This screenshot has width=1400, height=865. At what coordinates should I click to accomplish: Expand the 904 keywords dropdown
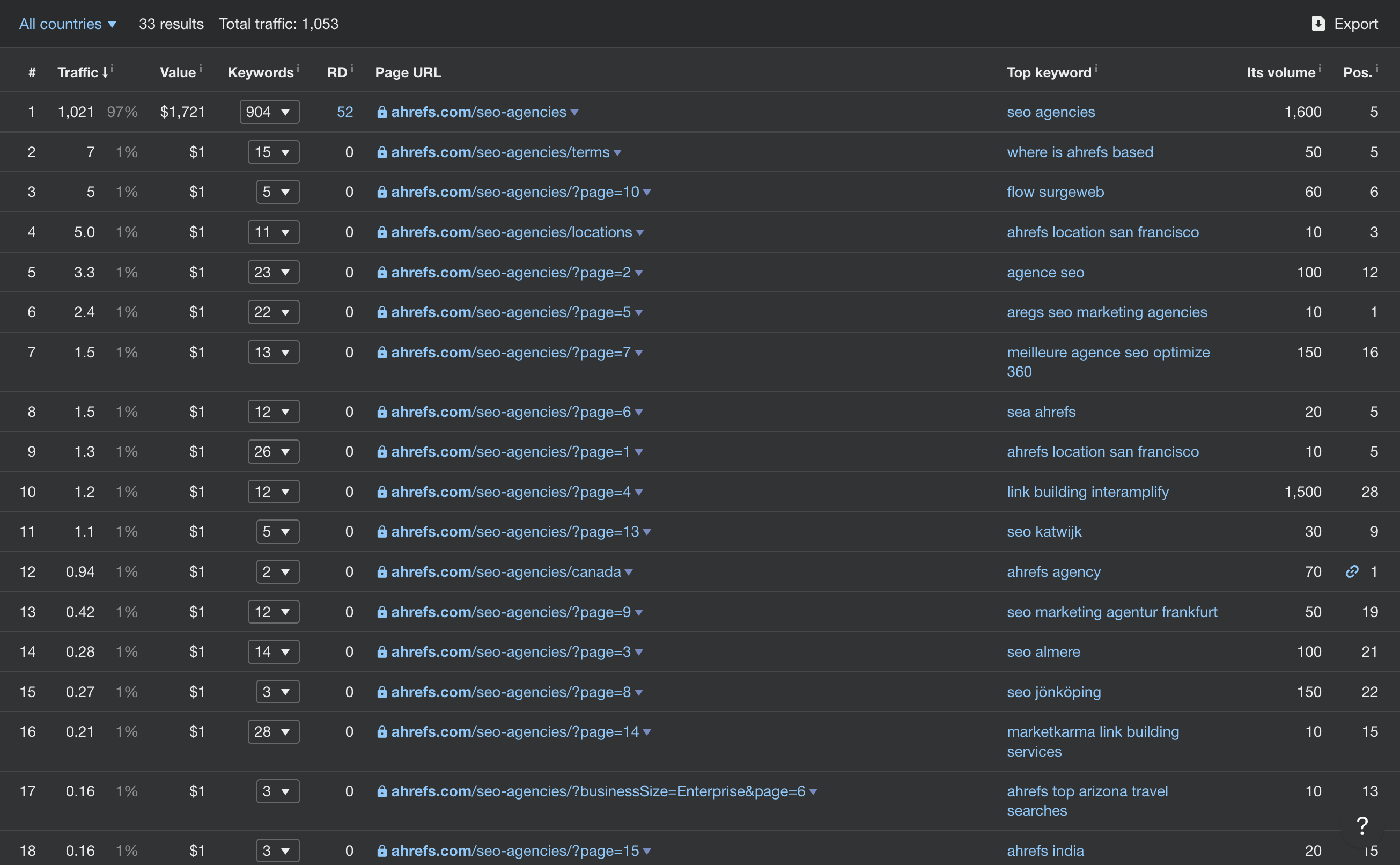(x=269, y=112)
